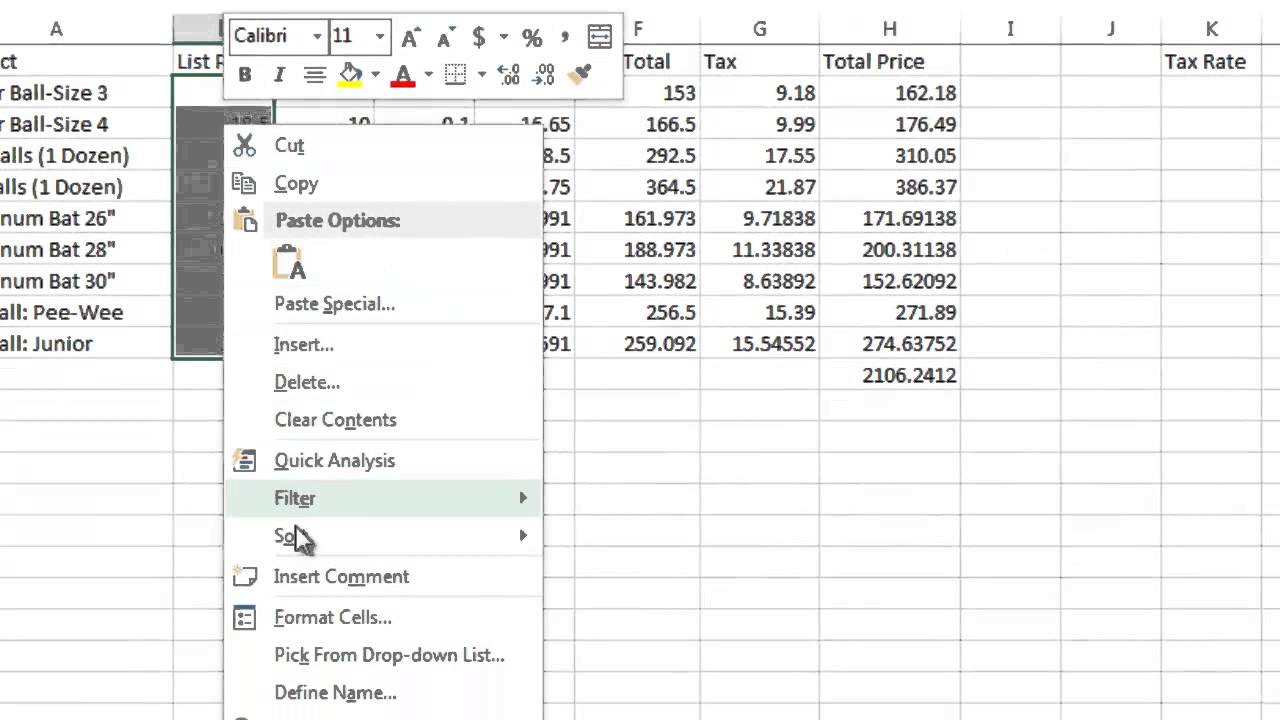Click the Copy pages icon

[244, 183]
